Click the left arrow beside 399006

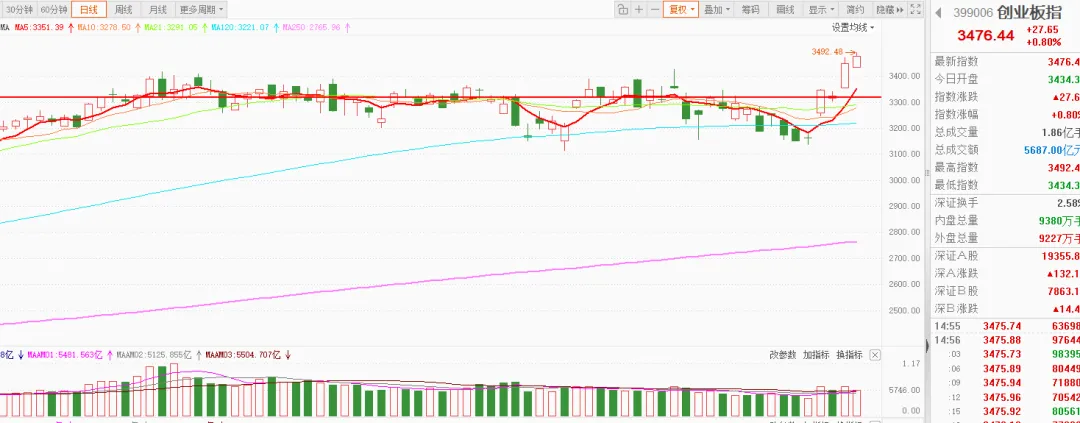[x=937, y=12]
